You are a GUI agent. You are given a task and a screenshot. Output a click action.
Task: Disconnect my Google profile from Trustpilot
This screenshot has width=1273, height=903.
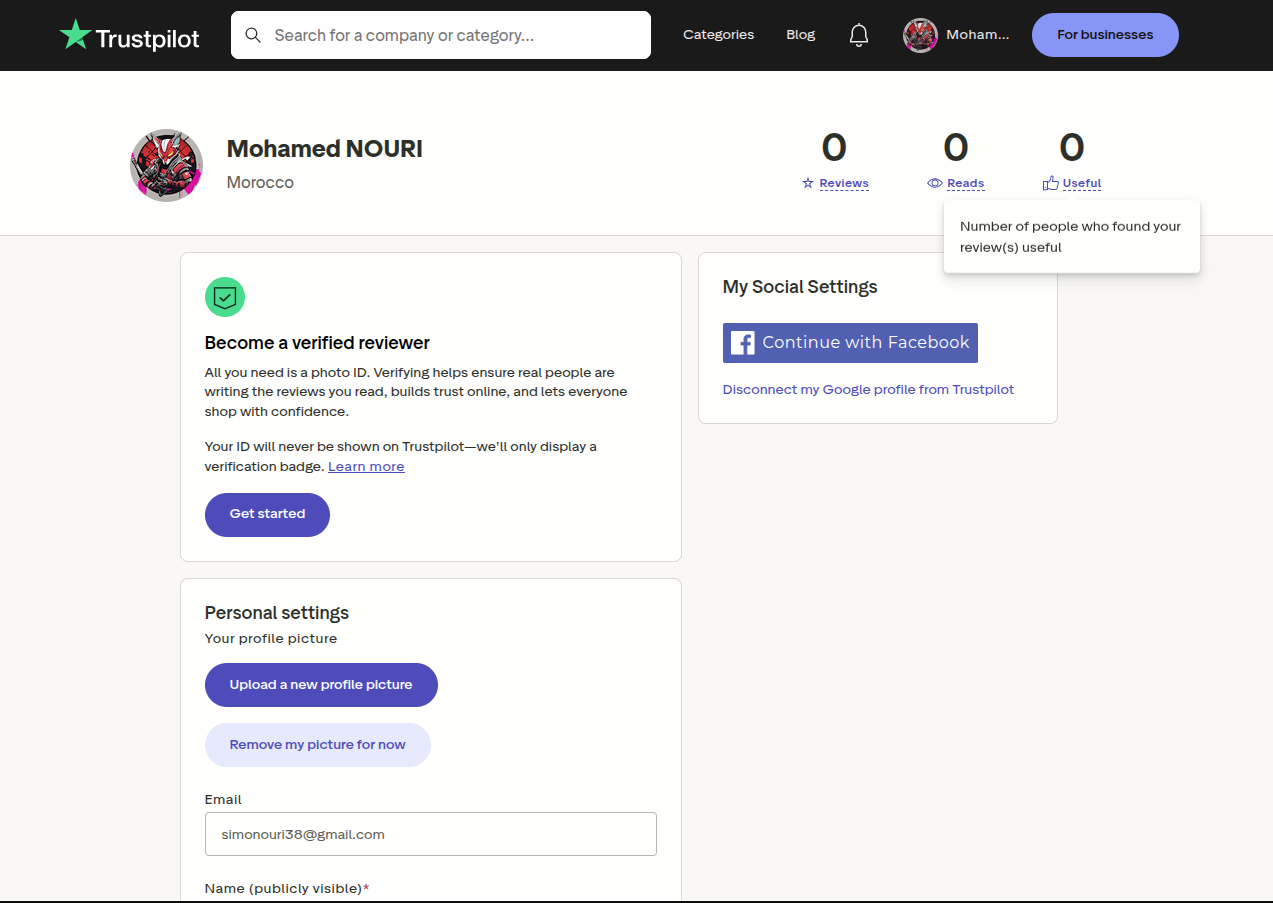[x=868, y=390]
